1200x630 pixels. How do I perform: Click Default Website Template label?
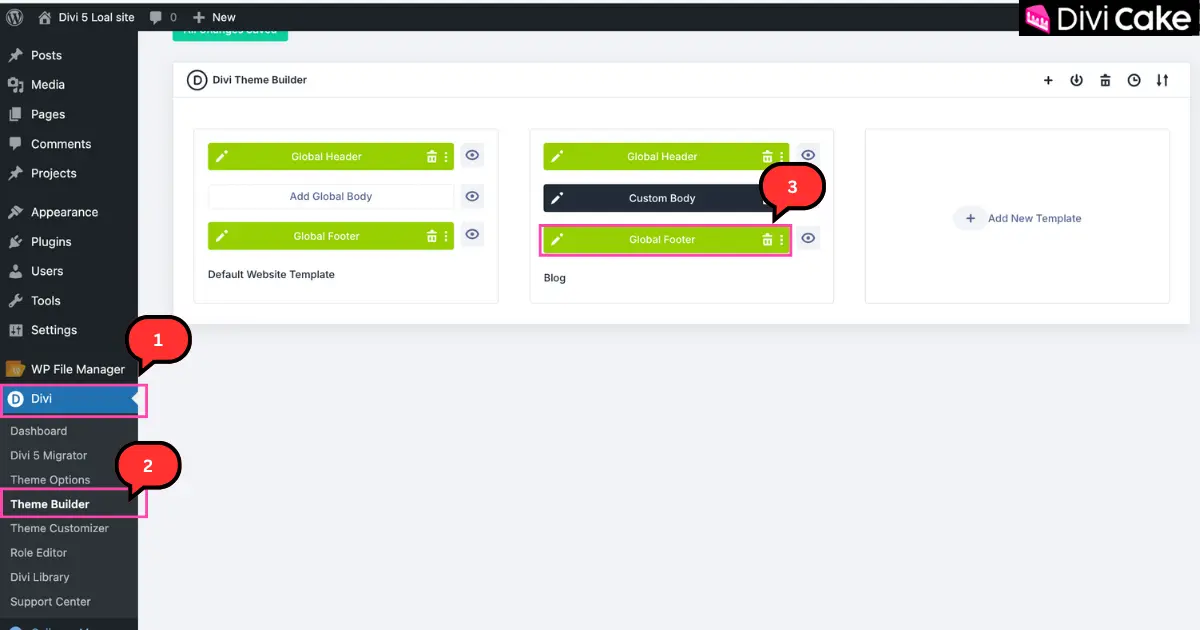click(x=271, y=274)
